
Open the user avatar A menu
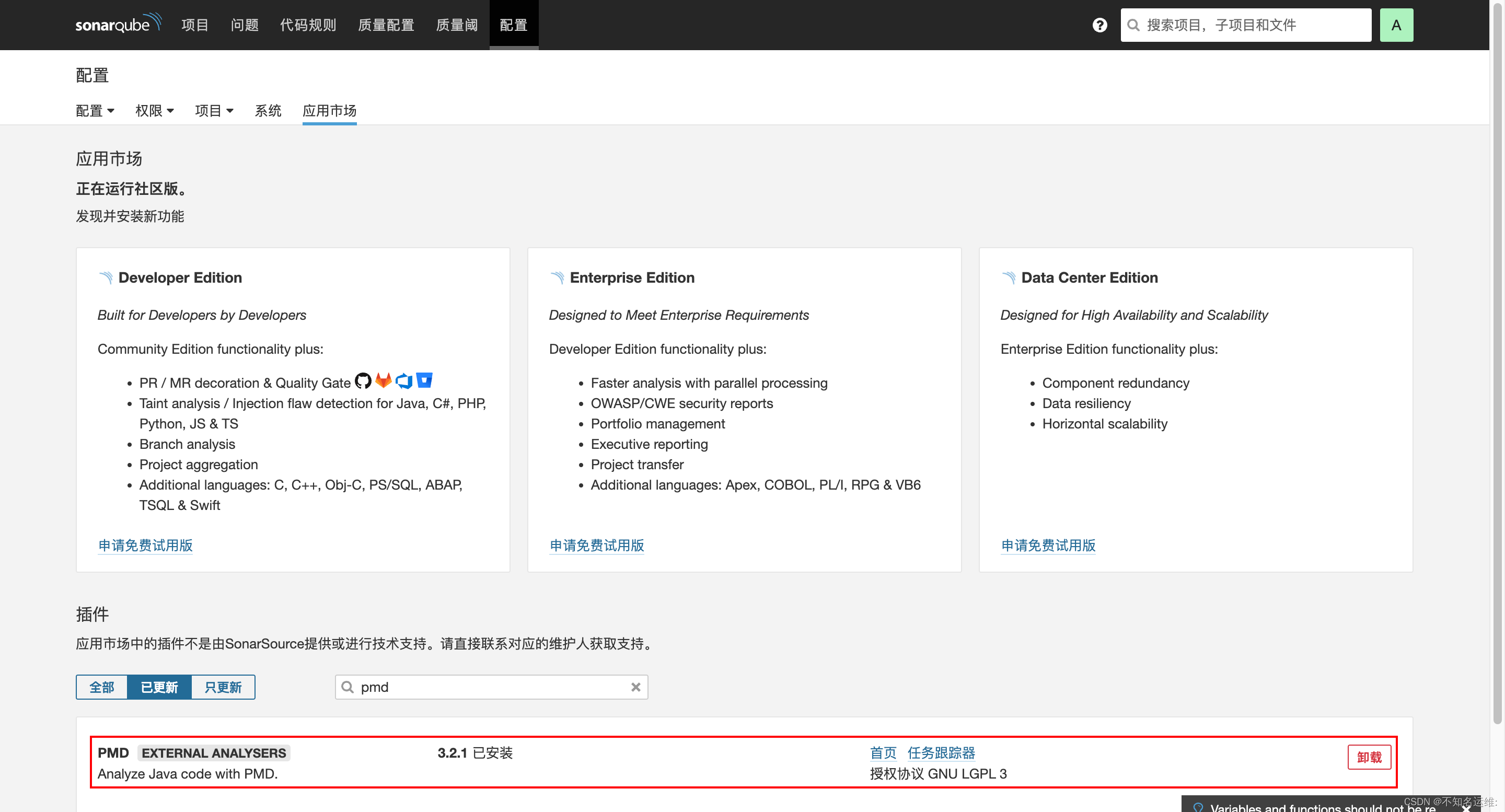(1396, 25)
